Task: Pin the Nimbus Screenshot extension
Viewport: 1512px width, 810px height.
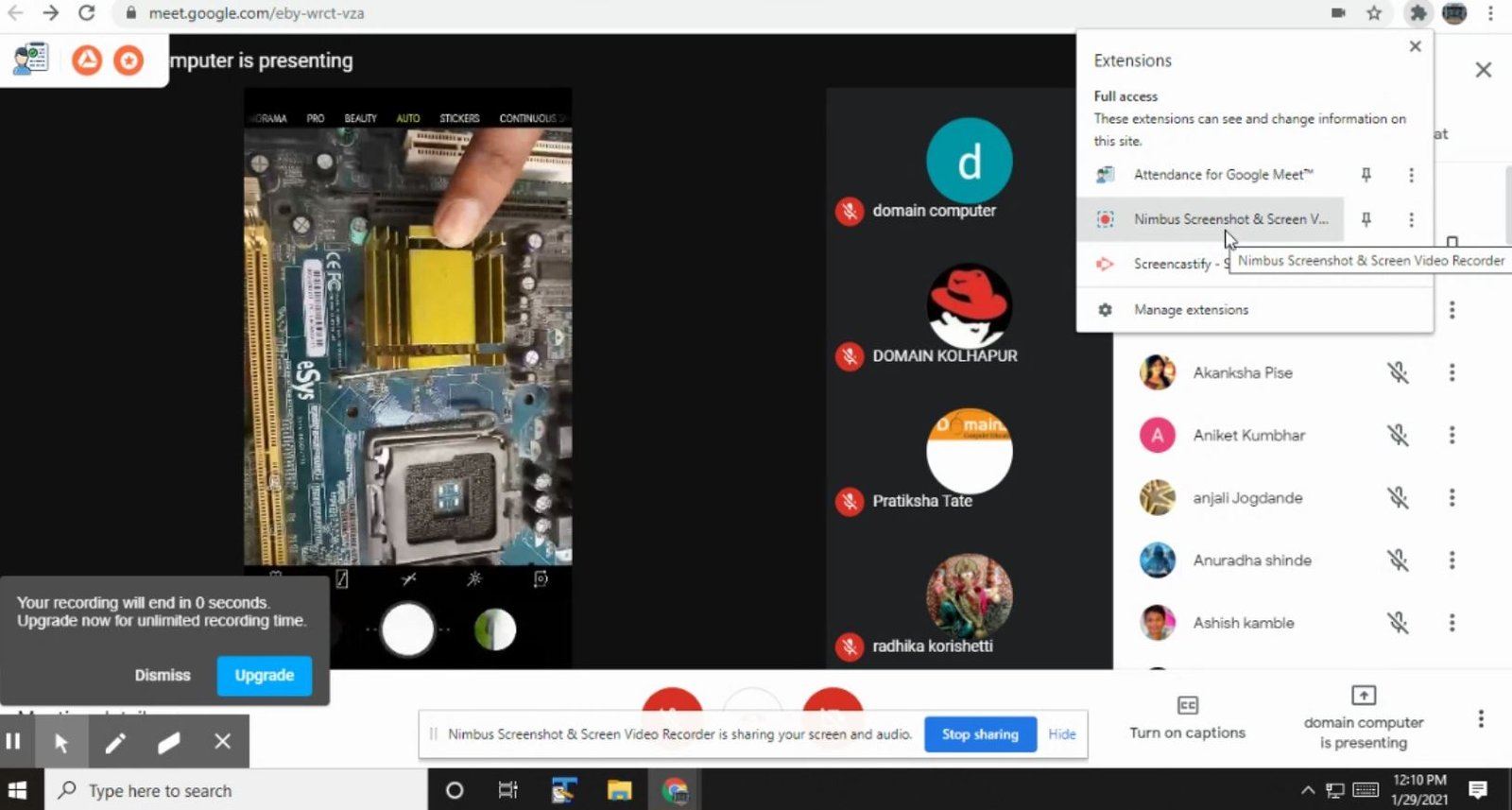Action: pos(1366,219)
